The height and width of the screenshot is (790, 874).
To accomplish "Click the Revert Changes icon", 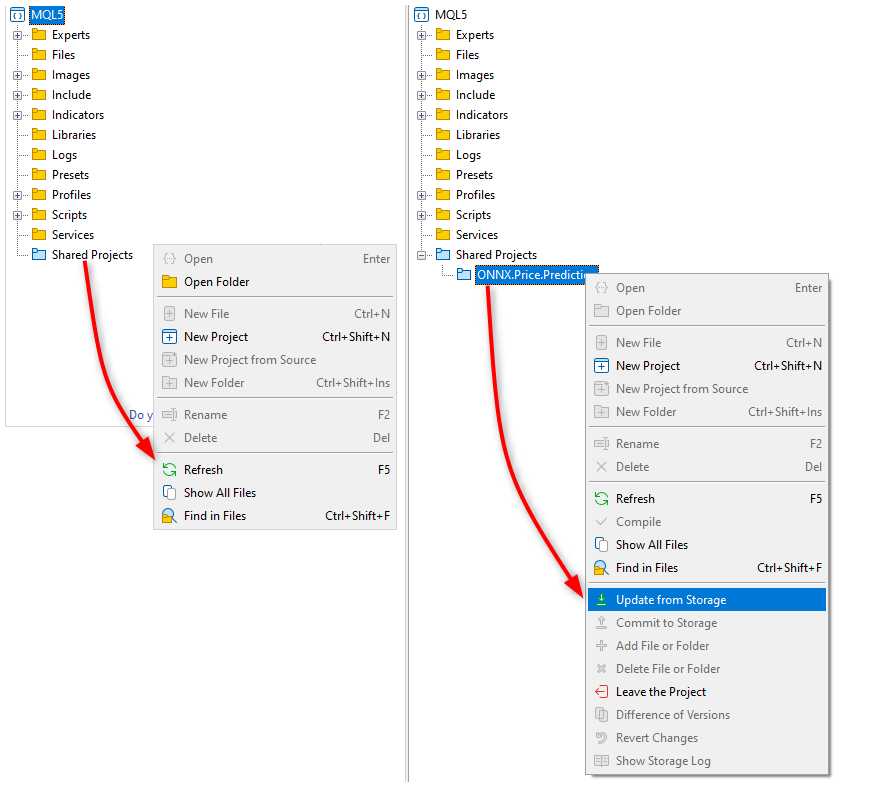I will 601,738.
